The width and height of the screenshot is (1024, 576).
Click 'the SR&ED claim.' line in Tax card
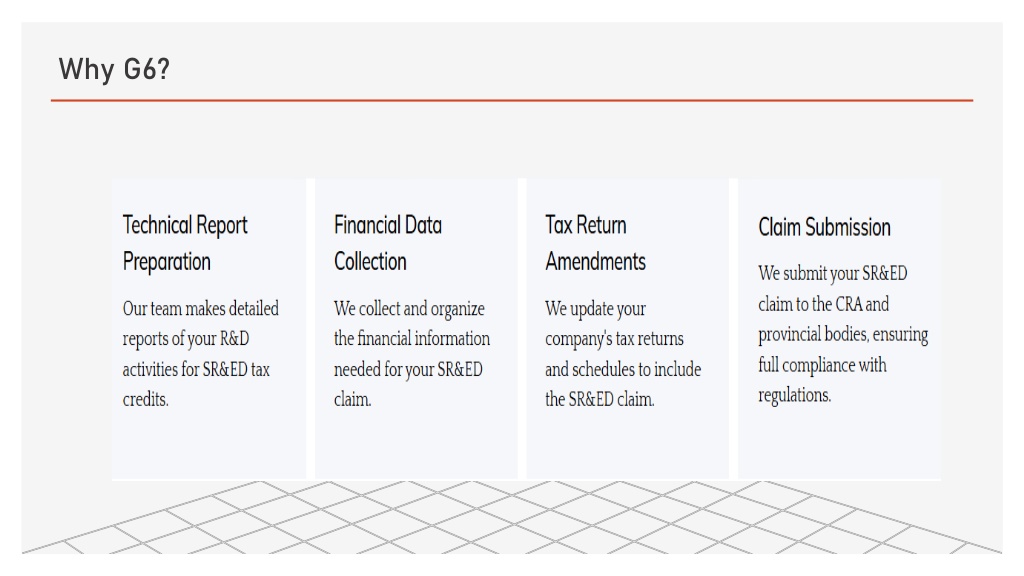[600, 399]
